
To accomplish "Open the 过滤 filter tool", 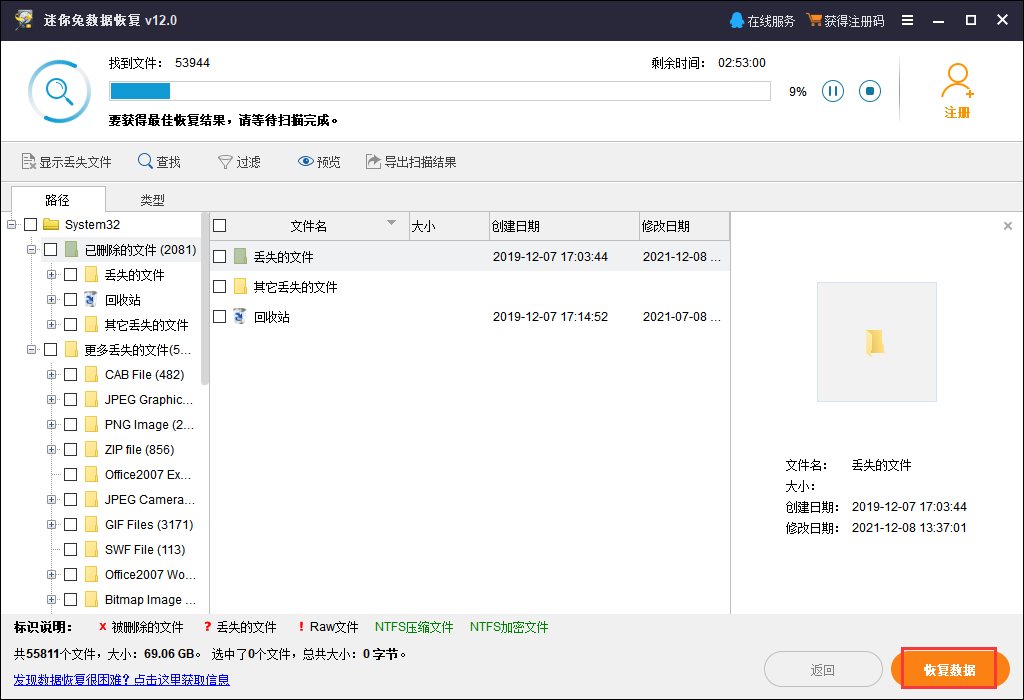I will (x=239, y=161).
